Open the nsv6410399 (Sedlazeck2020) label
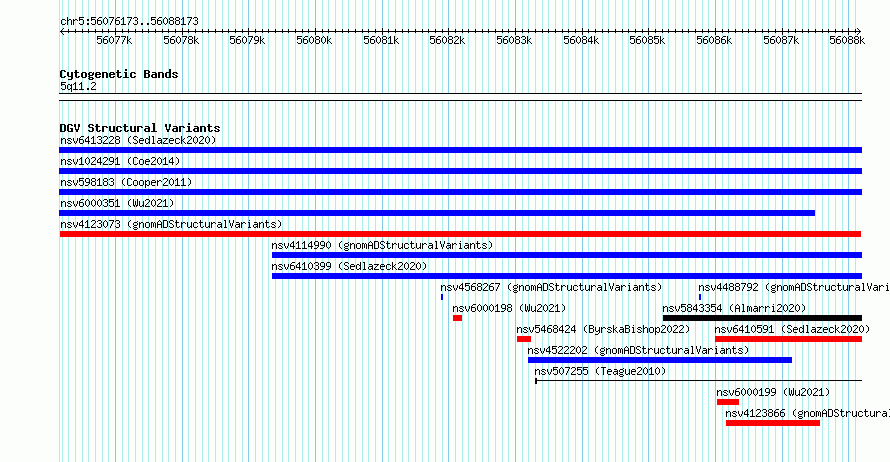The height and width of the screenshot is (462, 890). point(349,266)
